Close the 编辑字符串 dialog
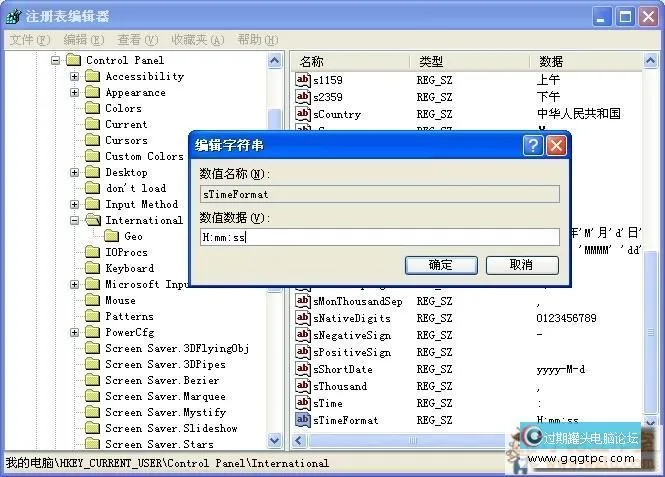The height and width of the screenshot is (477, 665). [x=556, y=146]
